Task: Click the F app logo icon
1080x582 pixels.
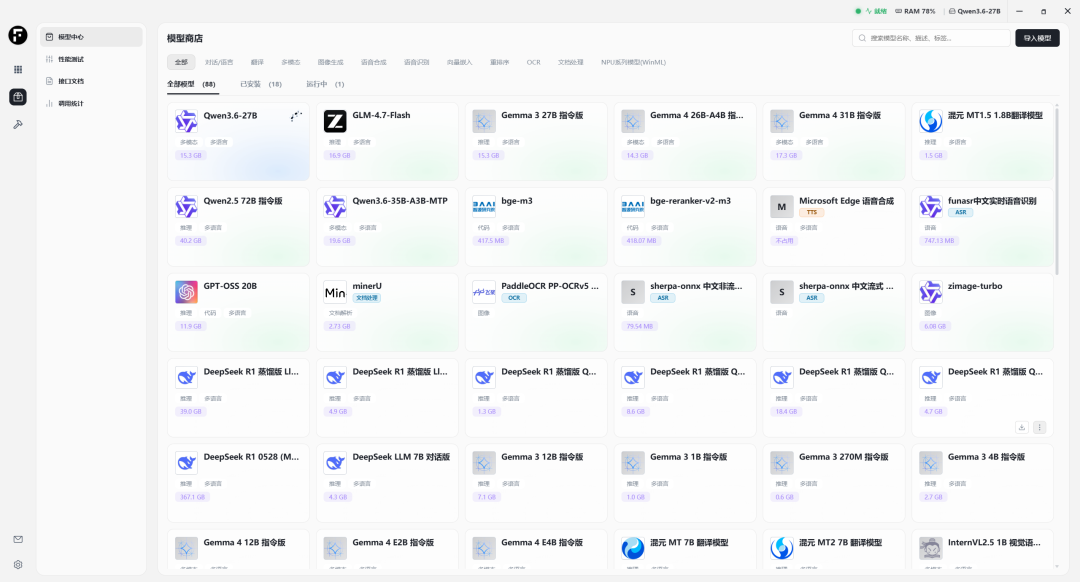Action: [x=18, y=35]
